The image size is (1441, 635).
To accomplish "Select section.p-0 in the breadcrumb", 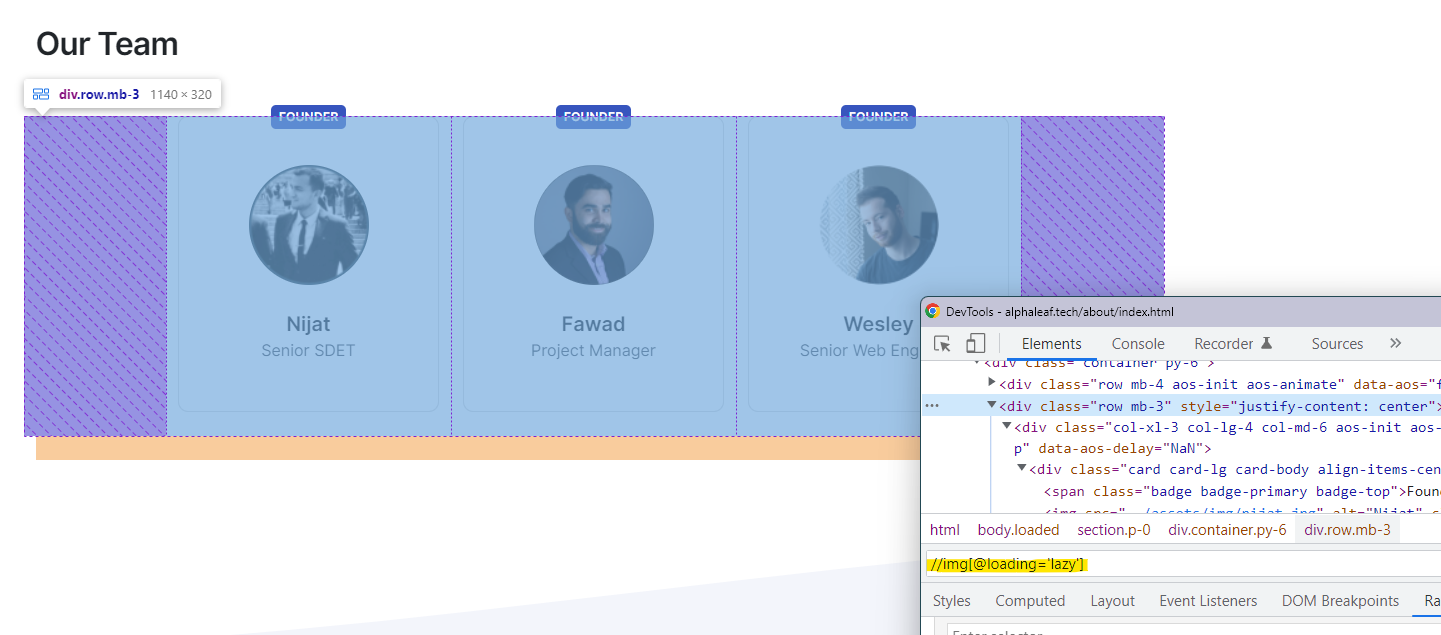I will [x=1113, y=530].
